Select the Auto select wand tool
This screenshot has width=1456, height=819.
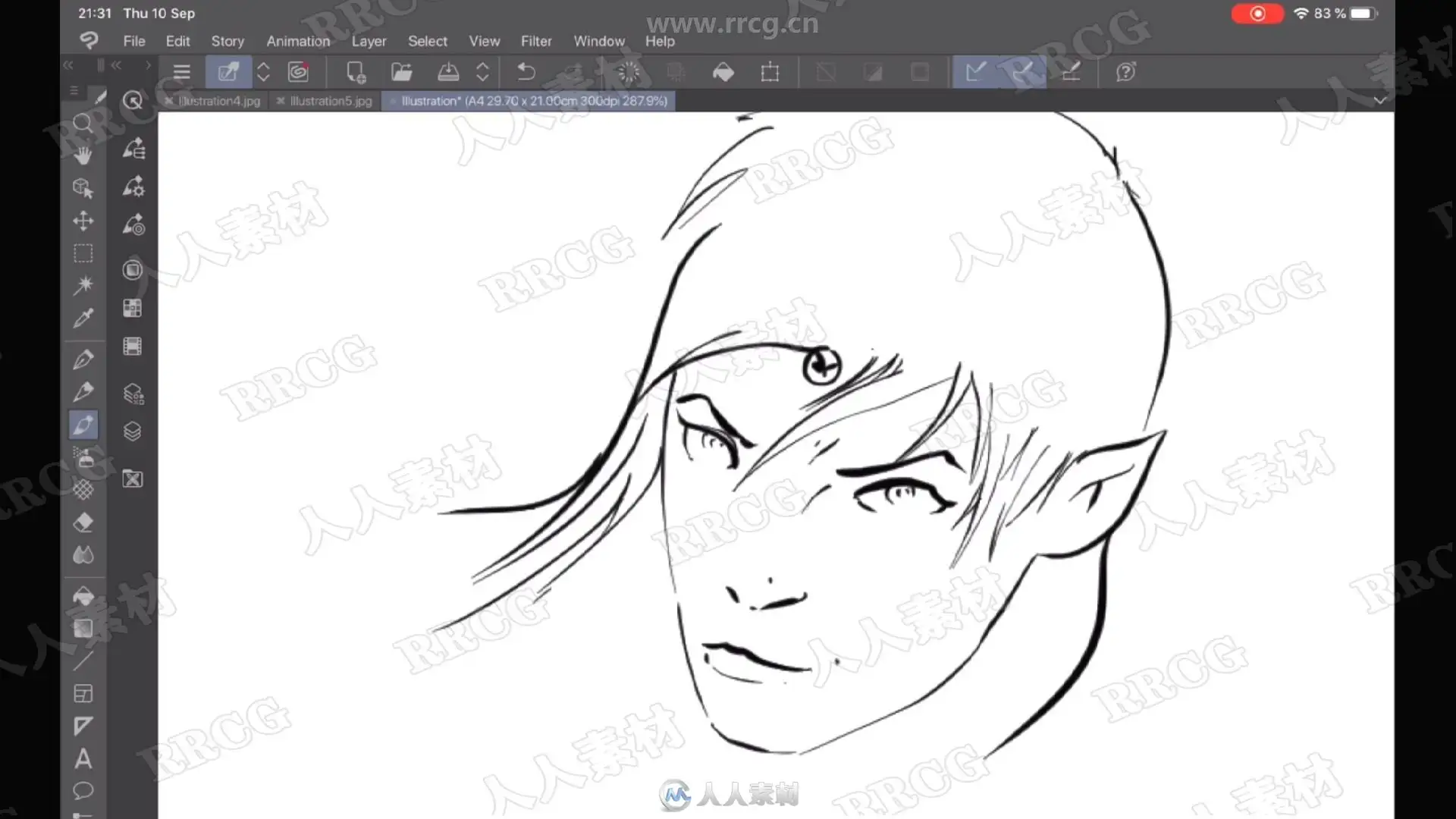coord(83,285)
